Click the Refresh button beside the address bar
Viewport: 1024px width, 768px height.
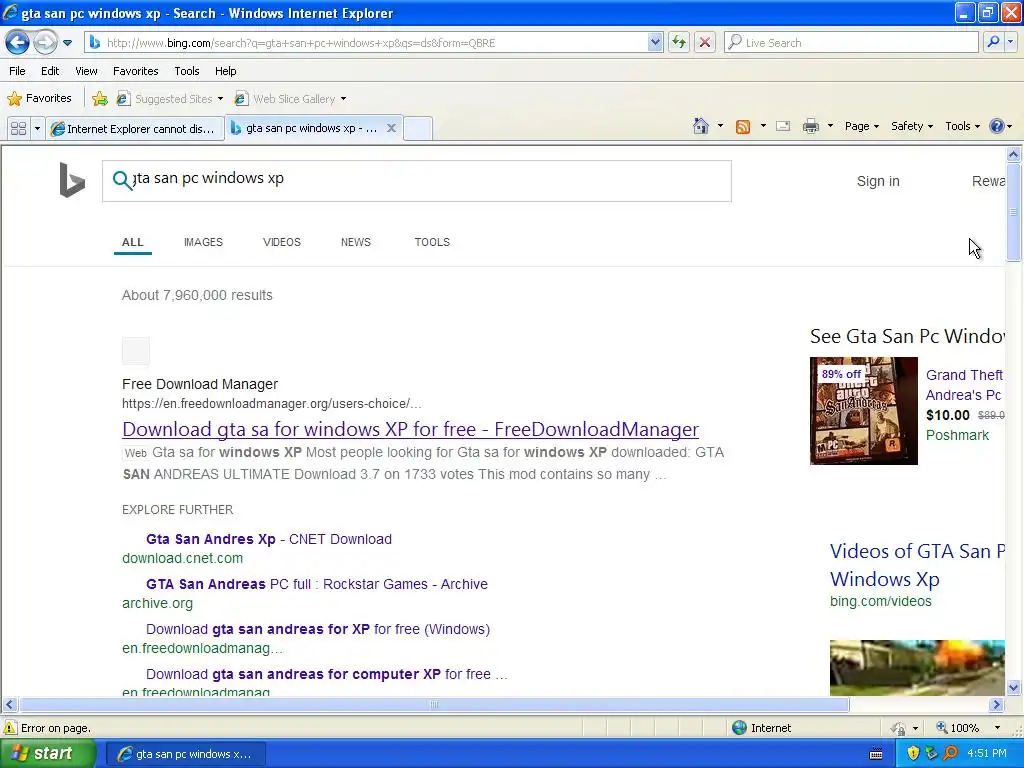(x=679, y=43)
